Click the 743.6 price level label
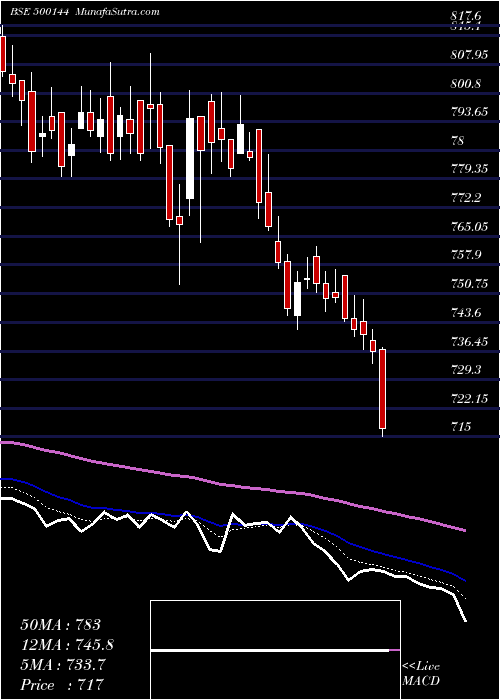 click(x=466, y=312)
